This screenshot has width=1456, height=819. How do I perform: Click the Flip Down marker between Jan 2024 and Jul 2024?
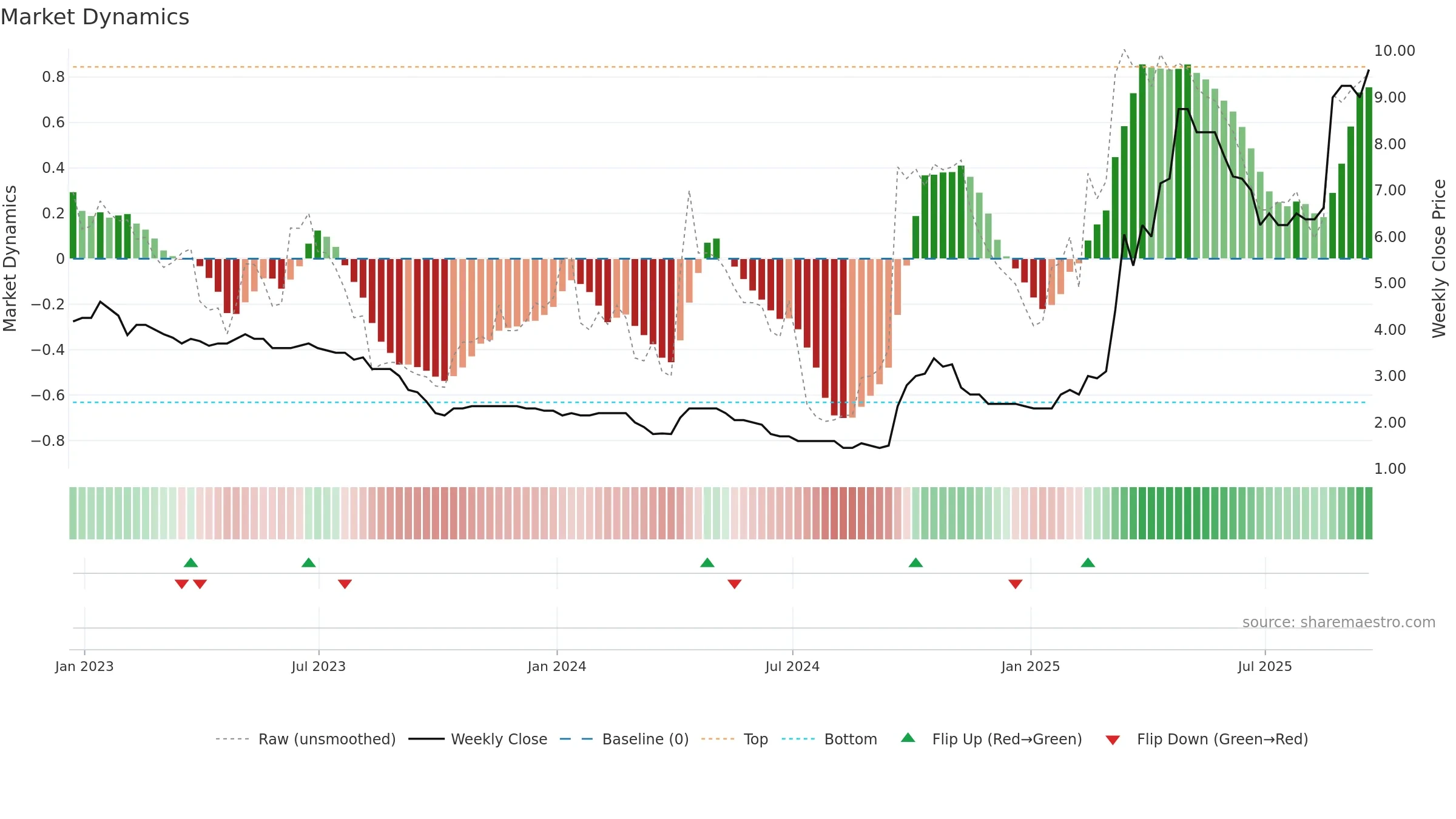pos(735,584)
